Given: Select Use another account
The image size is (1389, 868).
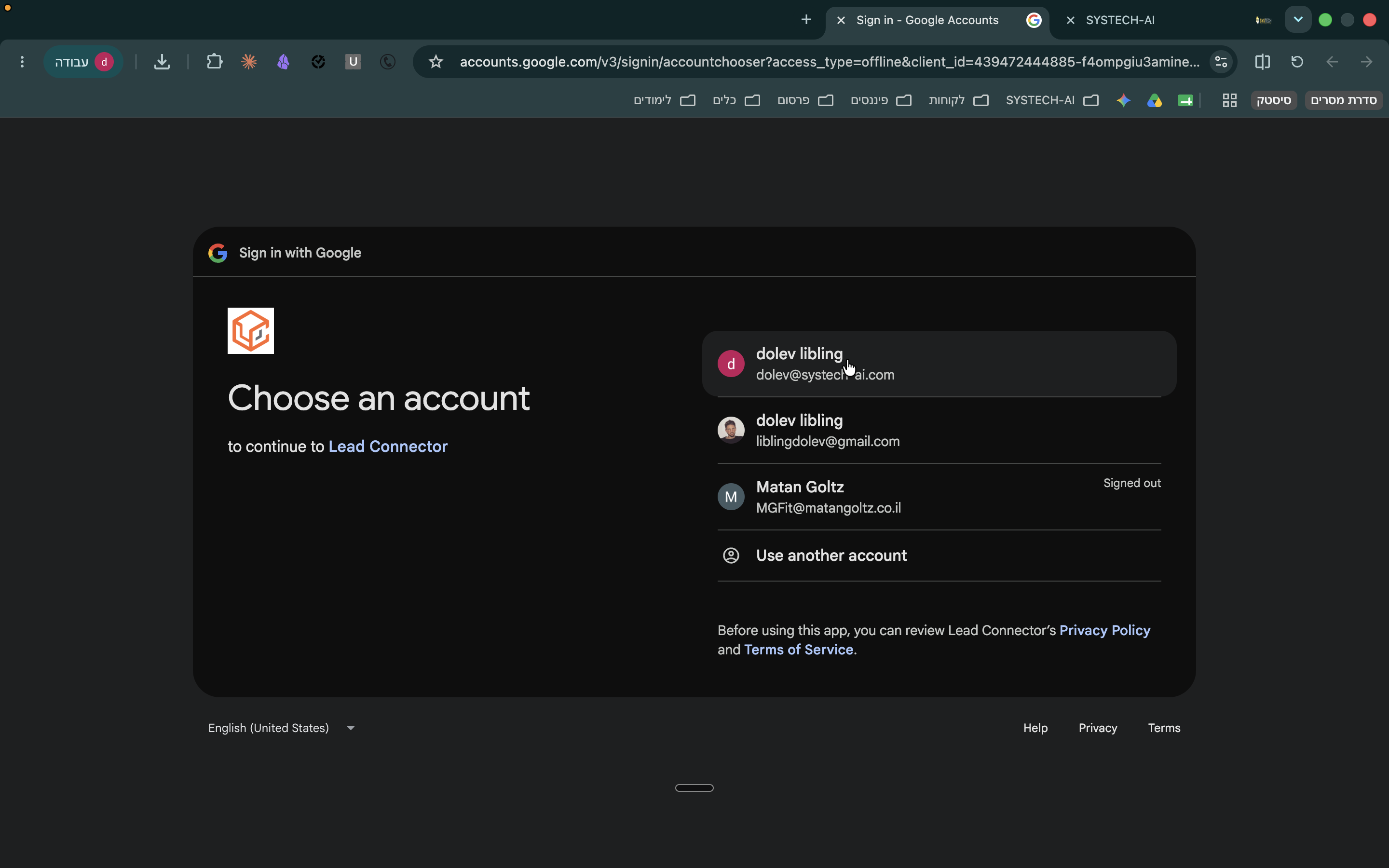Looking at the screenshot, I should pos(939,555).
